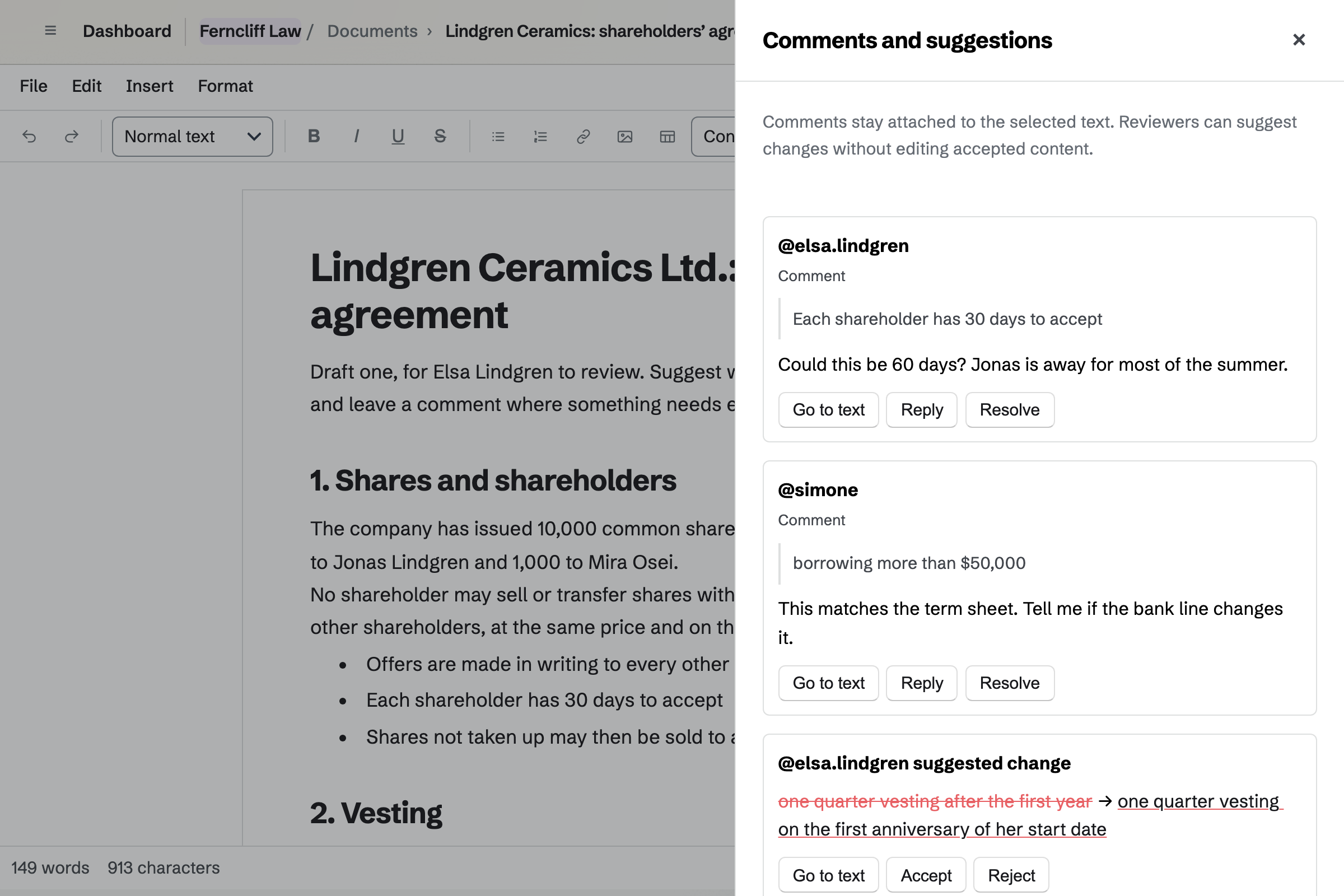Click the '2. Vesting' heading
The height and width of the screenshot is (896, 1344).
tap(376, 813)
